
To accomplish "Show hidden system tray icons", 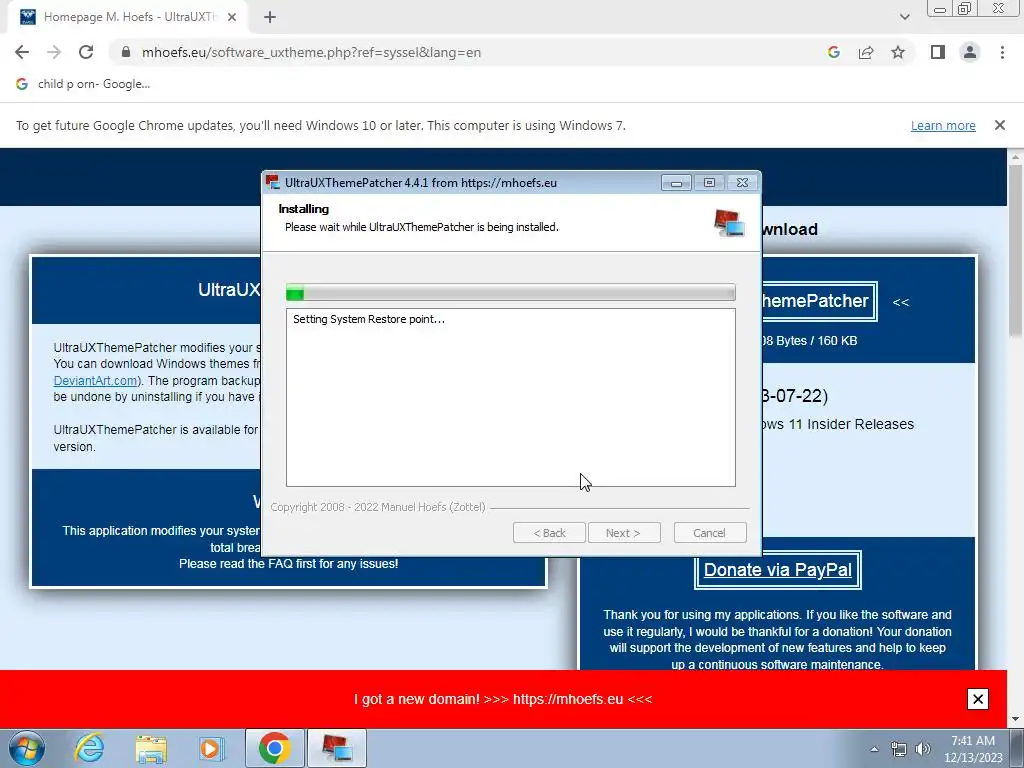I will click(874, 749).
